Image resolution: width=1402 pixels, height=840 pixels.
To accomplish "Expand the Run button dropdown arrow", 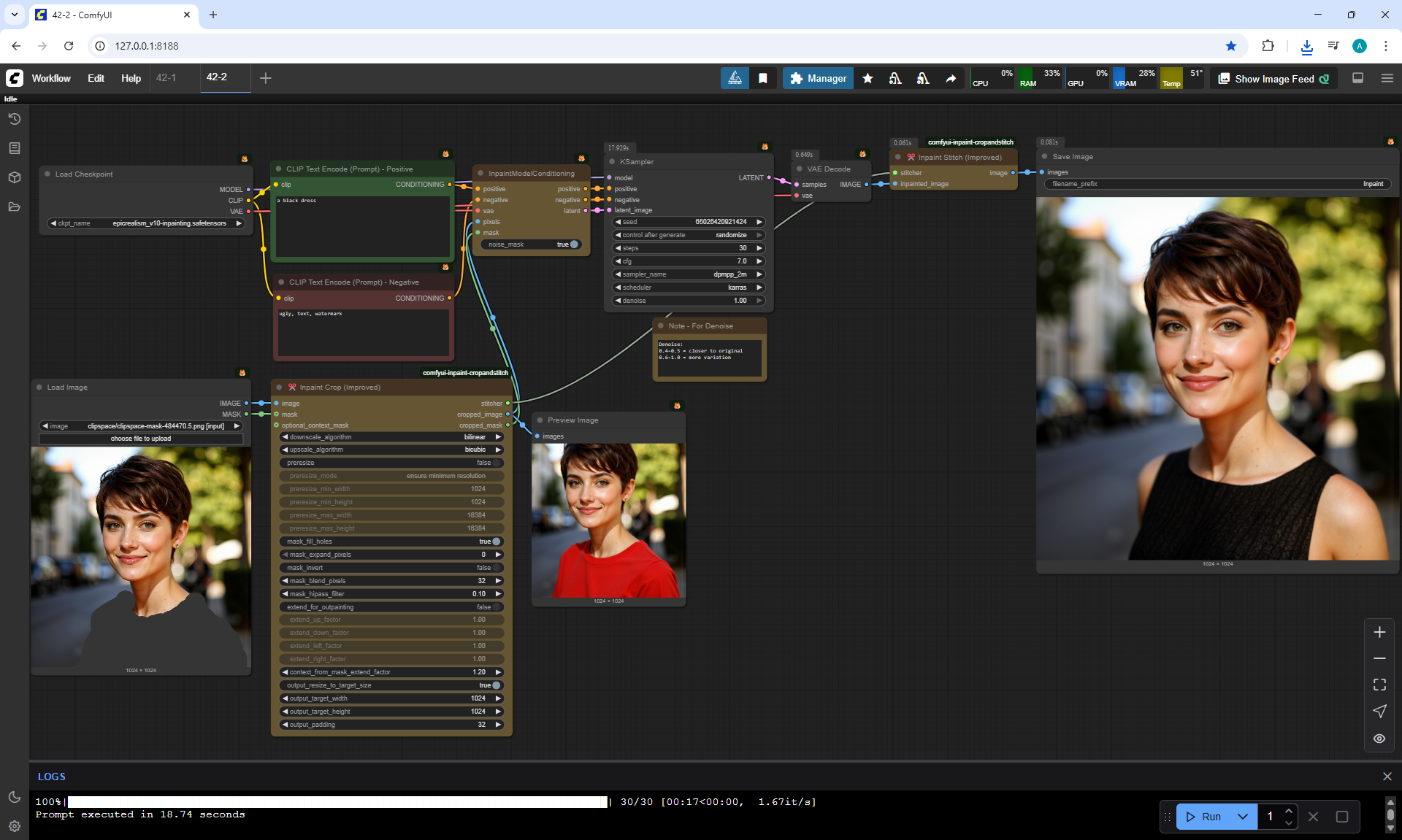I will [x=1243, y=817].
